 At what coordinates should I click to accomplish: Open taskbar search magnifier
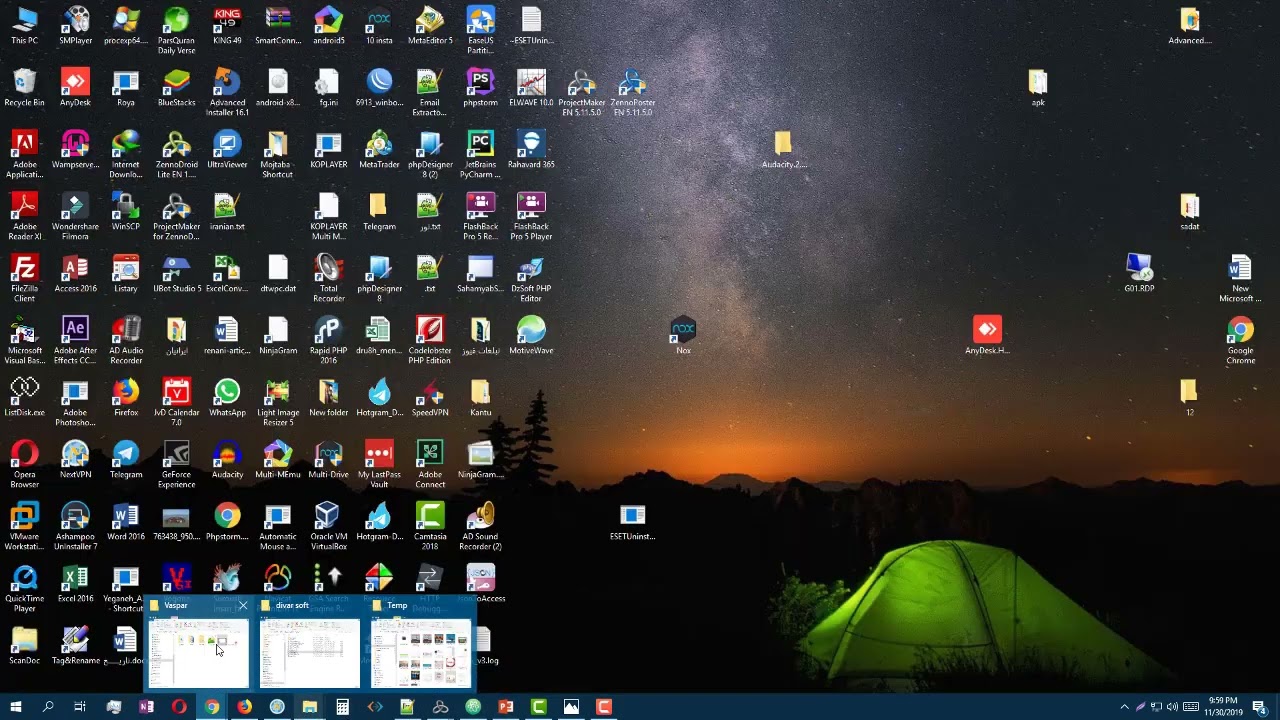[47, 707]
